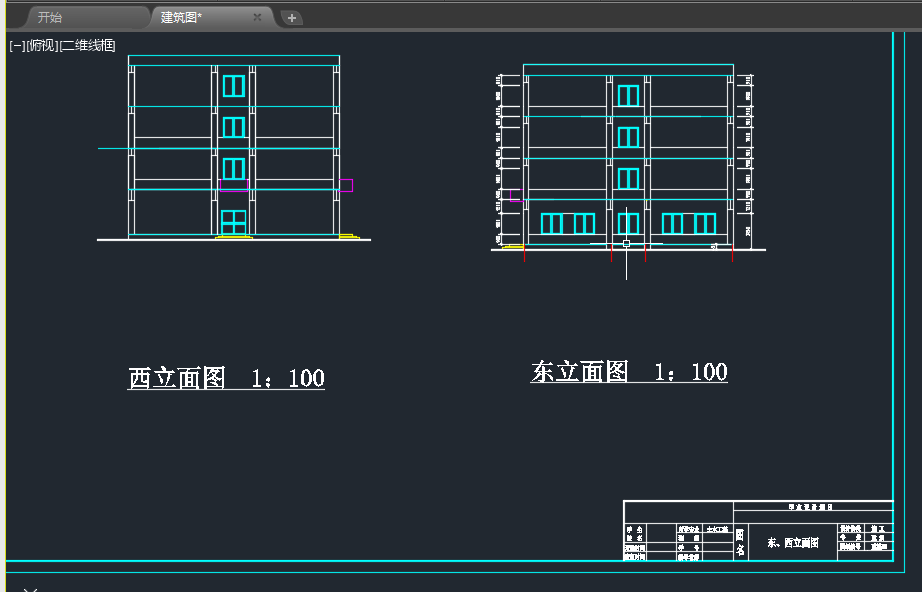The height and width of the screenshot is (592, 922).
Task: Open the [二维线框] visual style menu
Action: tap(87, 45)
